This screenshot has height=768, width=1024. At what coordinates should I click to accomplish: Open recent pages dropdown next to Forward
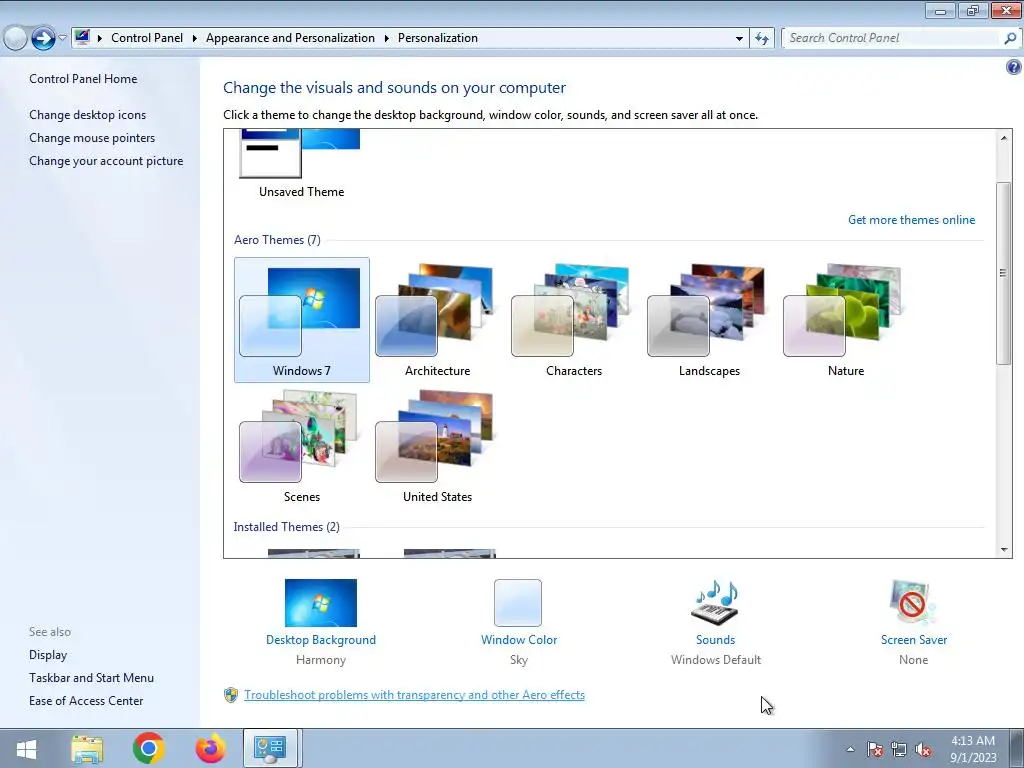[x=62, y=38]
